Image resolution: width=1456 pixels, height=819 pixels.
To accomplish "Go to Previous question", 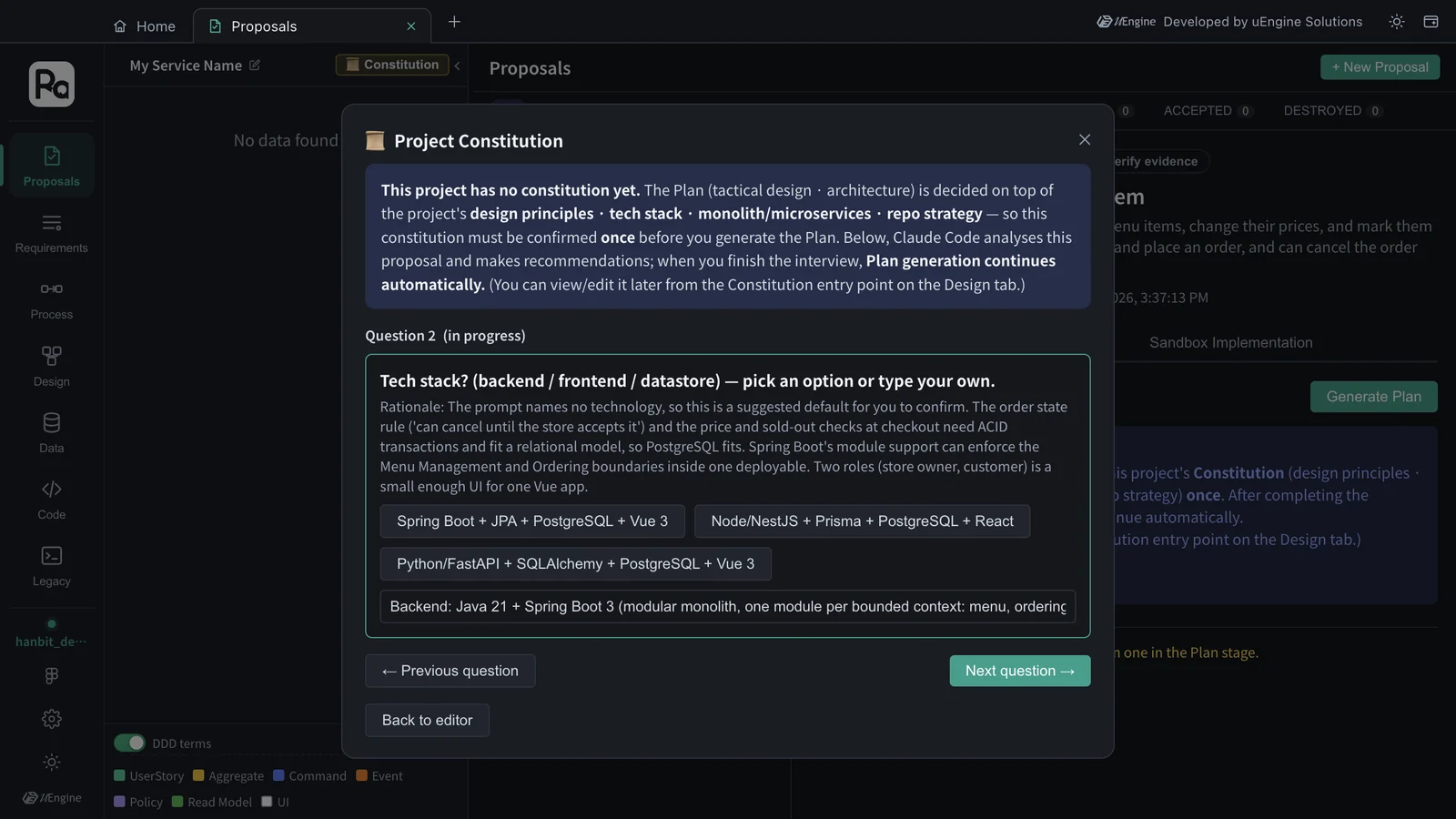I will point(450,671).
